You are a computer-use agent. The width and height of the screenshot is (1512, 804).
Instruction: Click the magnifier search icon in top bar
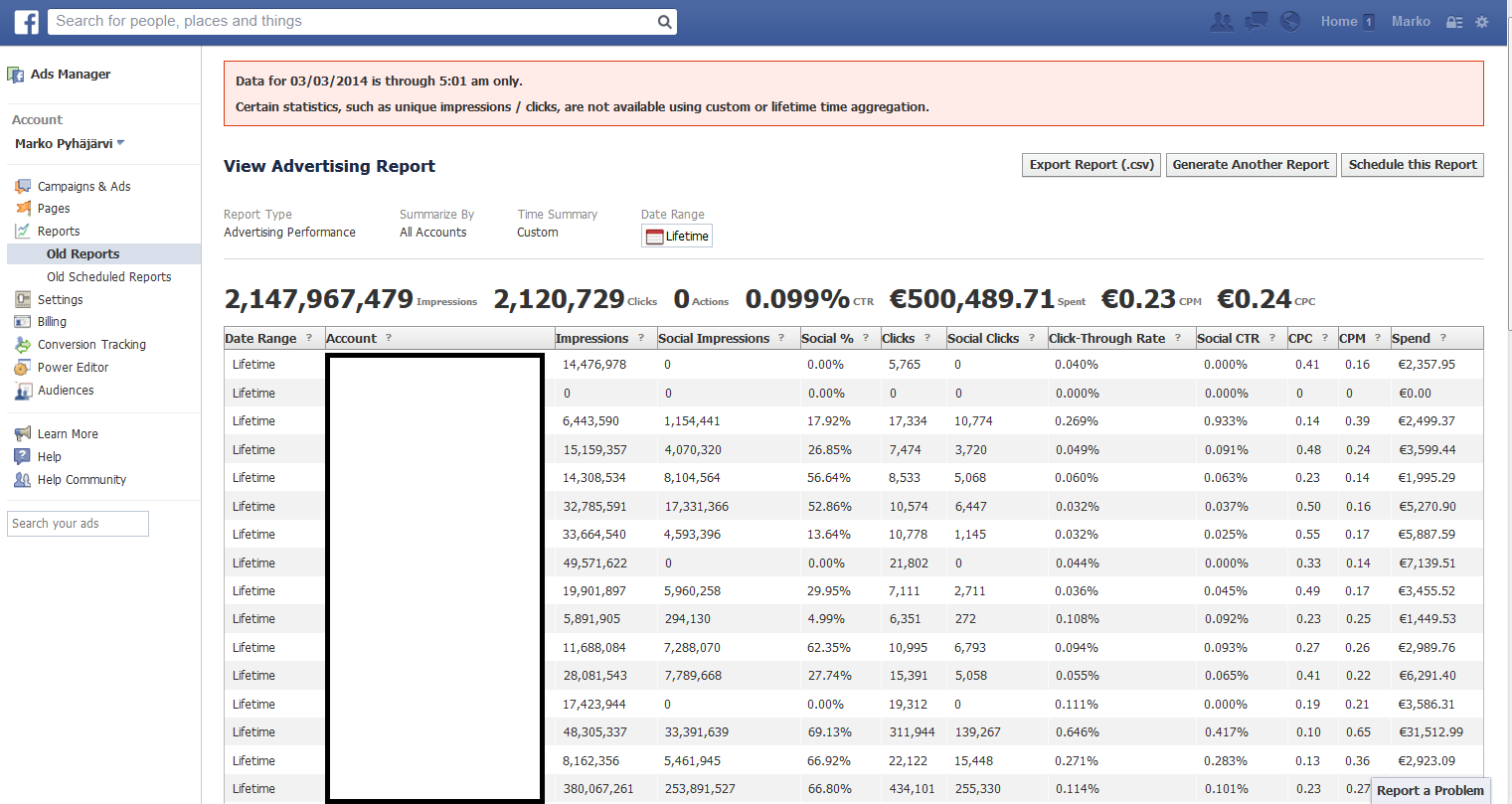pos(664,22)
